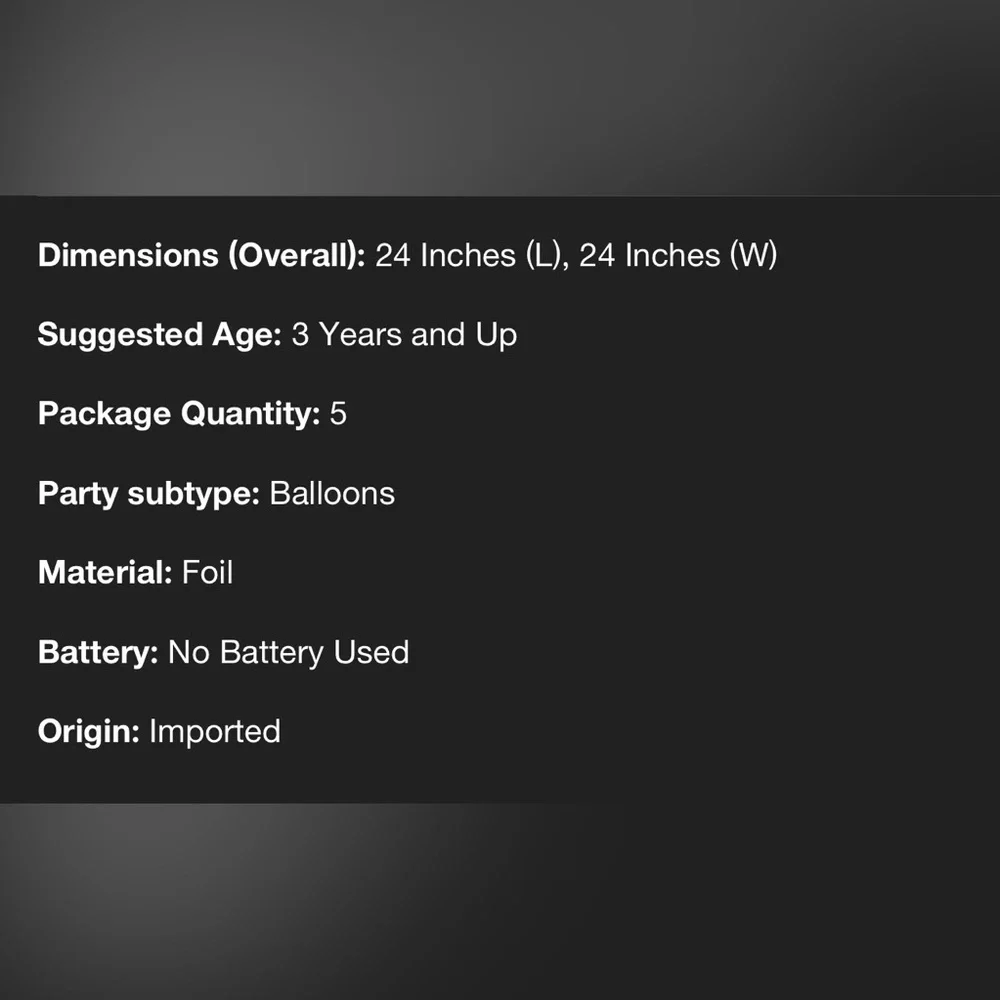The width and height of the screenshot is (1000, 1000).
Task: Select the 24 Inches (L) value
Action: point(472,255)
